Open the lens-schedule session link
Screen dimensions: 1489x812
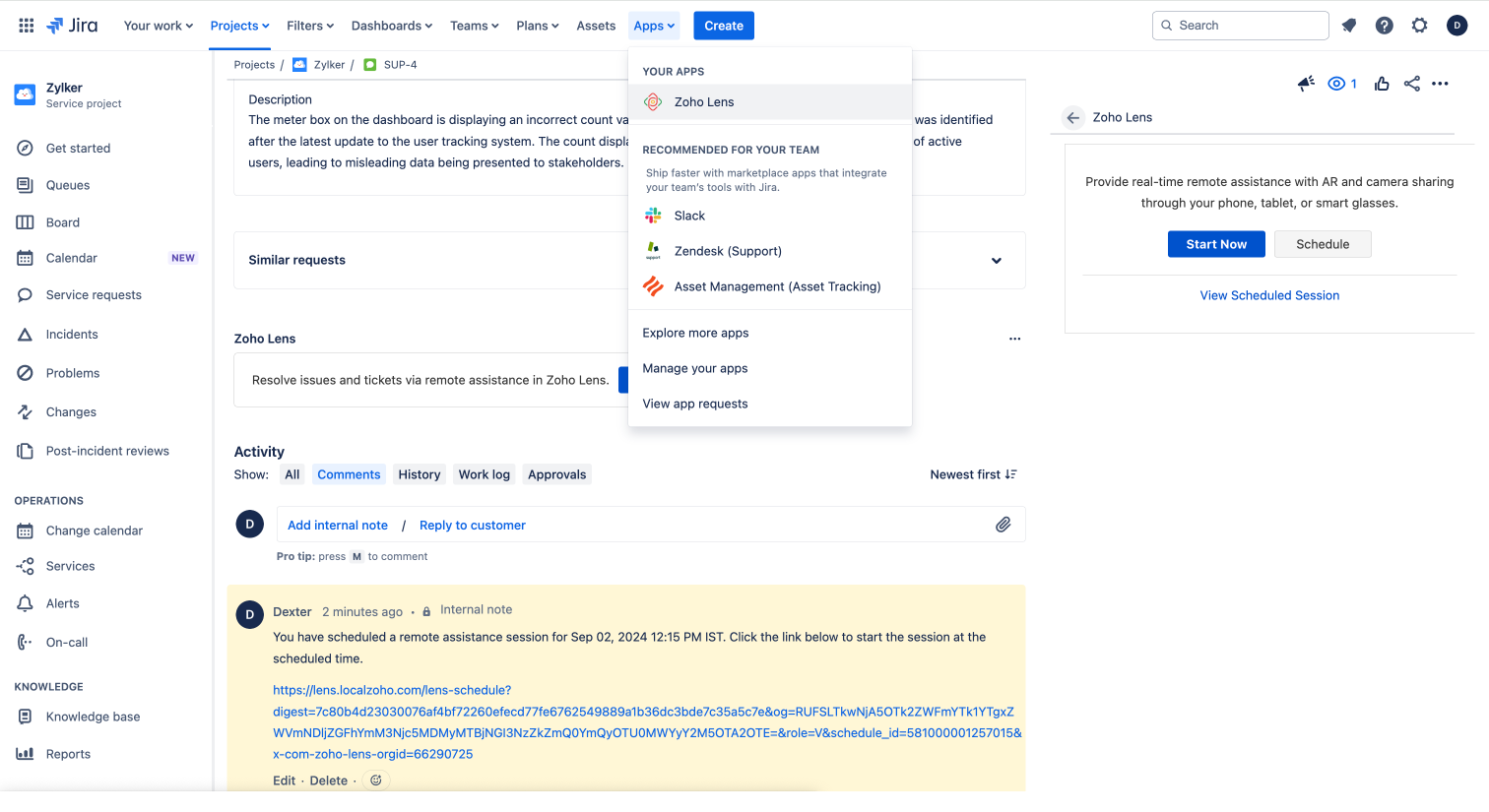coord(647,722)
